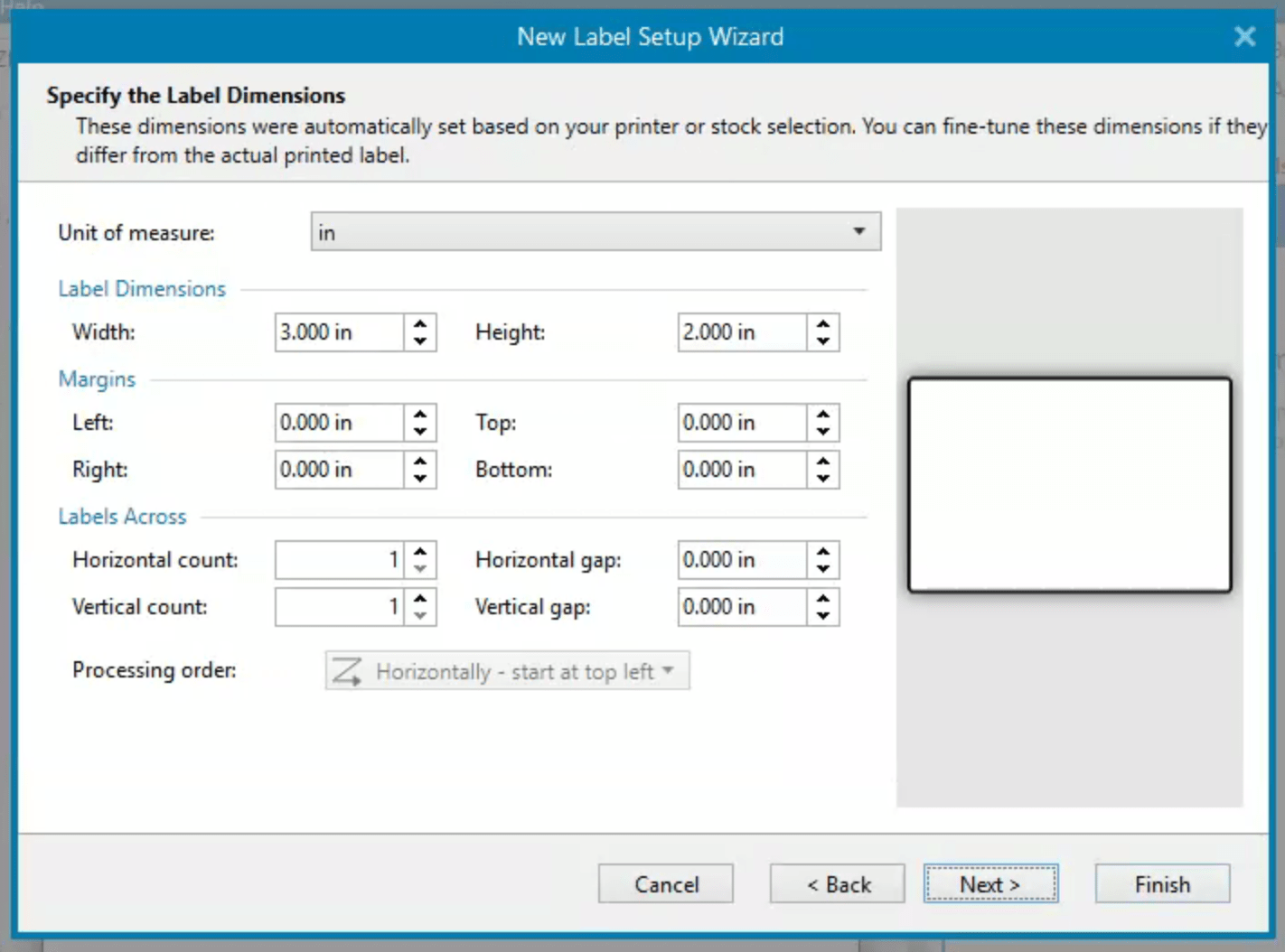Viewport: 1285px width, 952px height.
Task: Edit the Right margin value
Action: 339,469
